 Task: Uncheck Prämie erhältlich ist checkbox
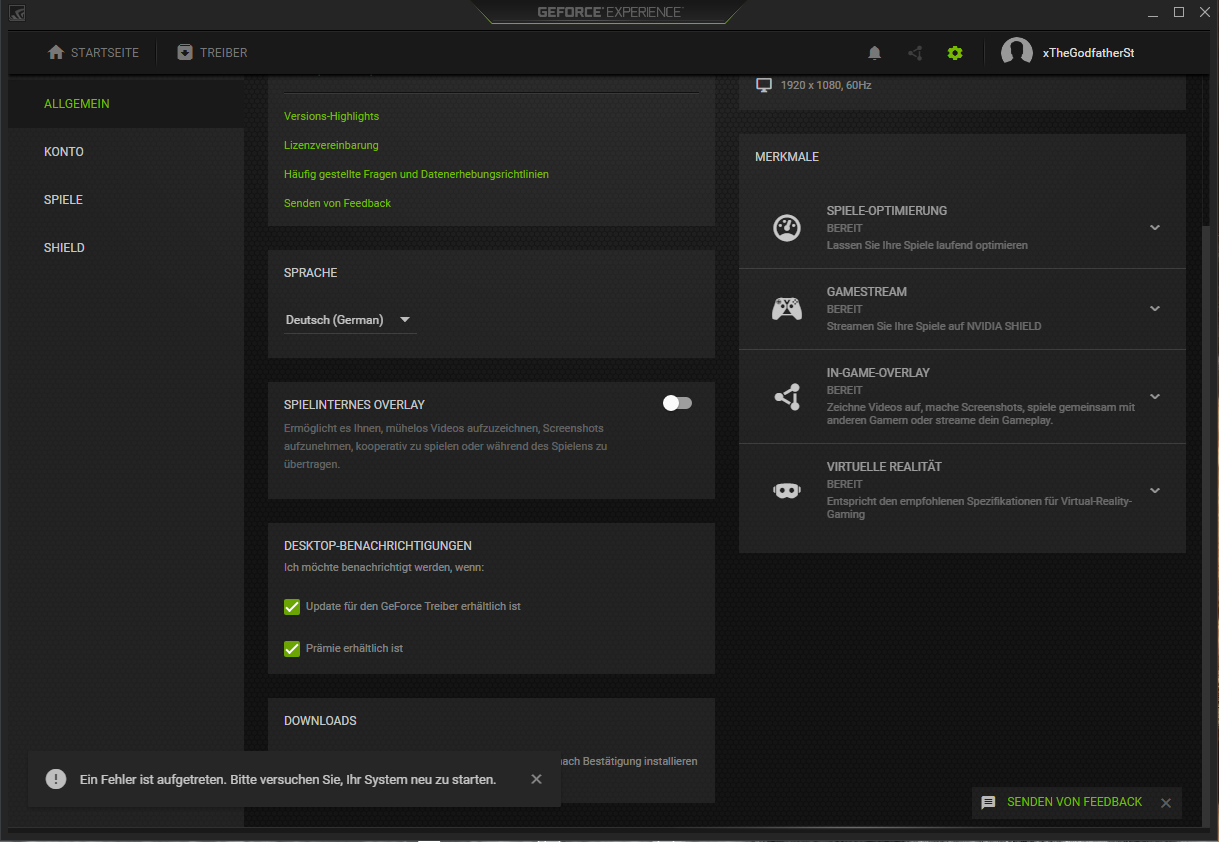click(292, 648)
